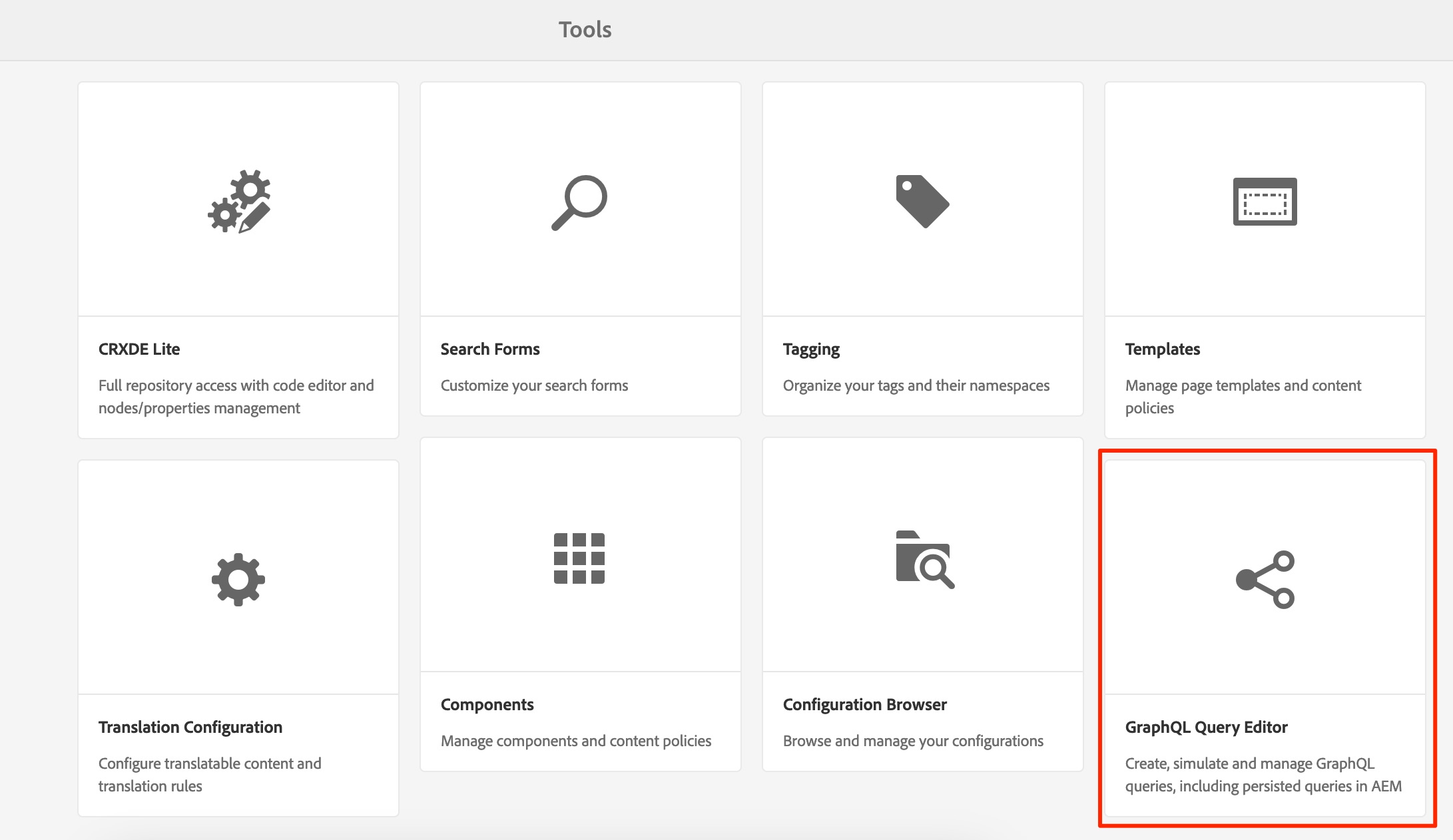Open the Templates title text
The height and width of the screenshot is (840, 1453).
pos(1163,349)
